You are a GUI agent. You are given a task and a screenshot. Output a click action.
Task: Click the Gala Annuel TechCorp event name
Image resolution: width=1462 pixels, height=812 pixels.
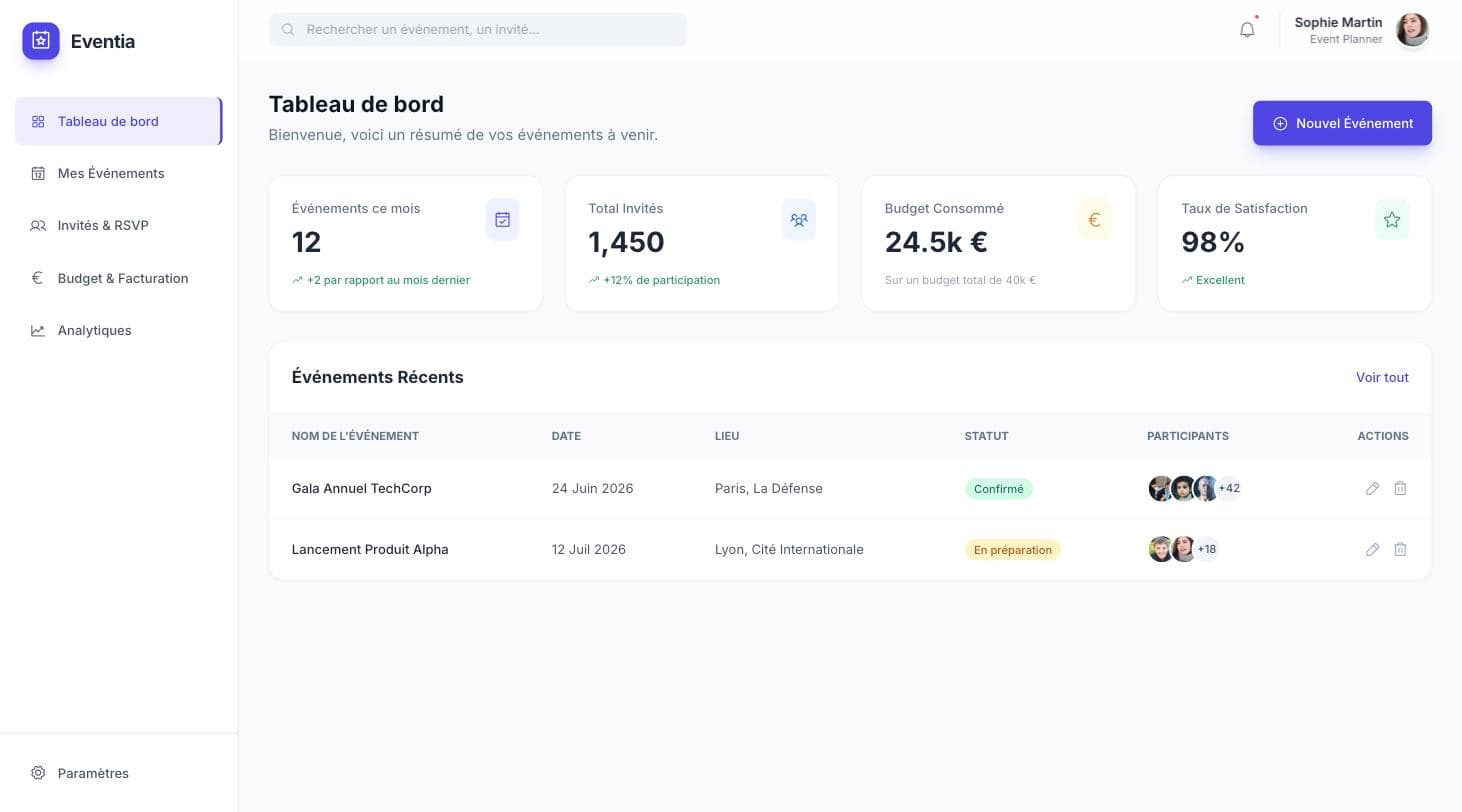click(361, 489)
